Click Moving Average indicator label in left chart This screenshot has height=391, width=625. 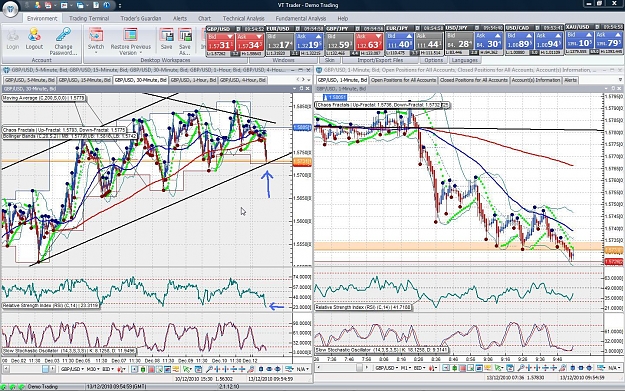(x=44, y=98)
